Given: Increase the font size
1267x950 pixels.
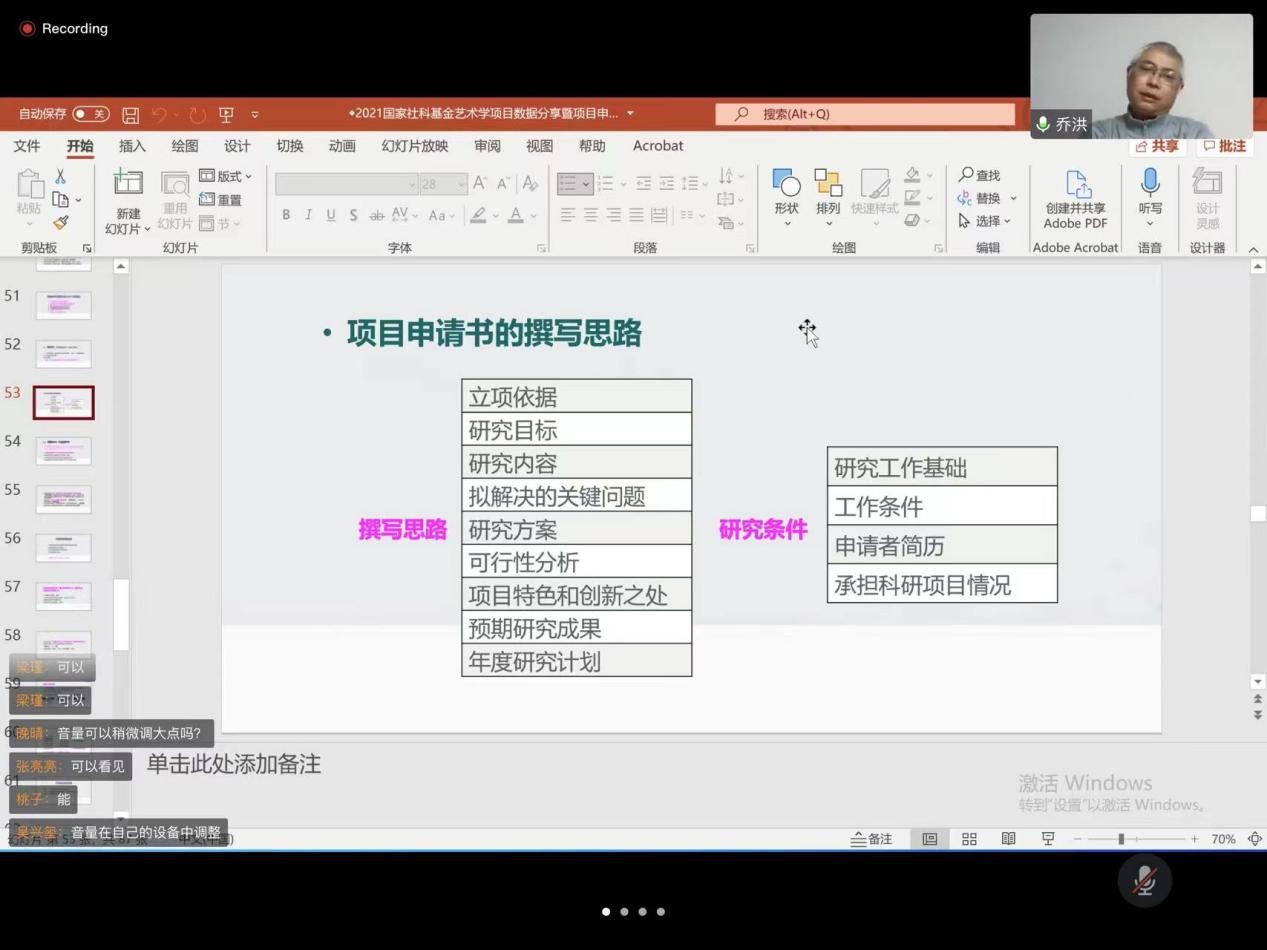Looking at the screenshot, I should [480, 183].
